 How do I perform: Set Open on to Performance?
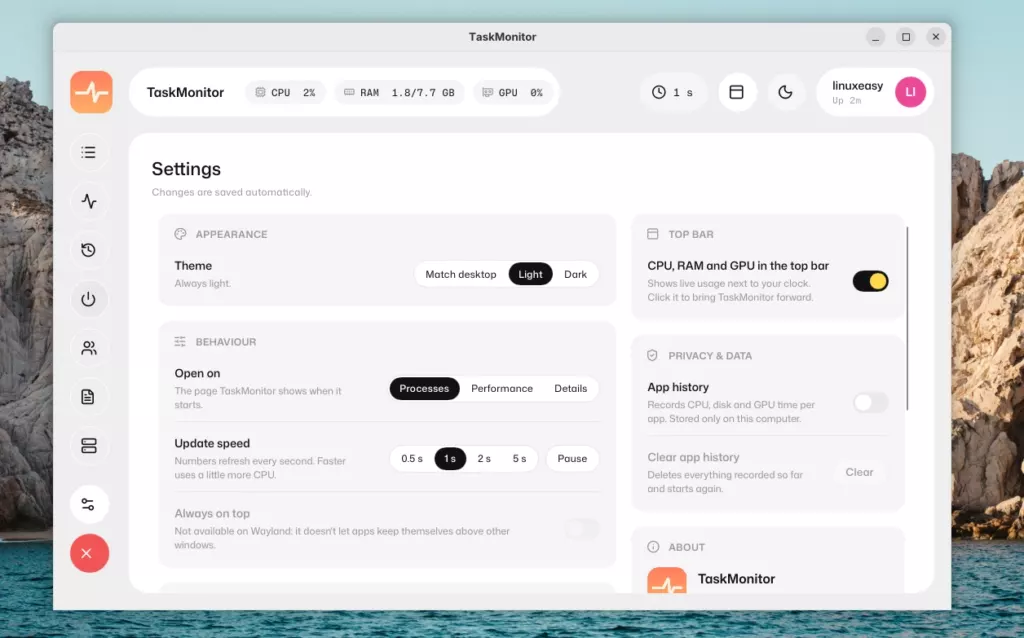pos(502,389)
